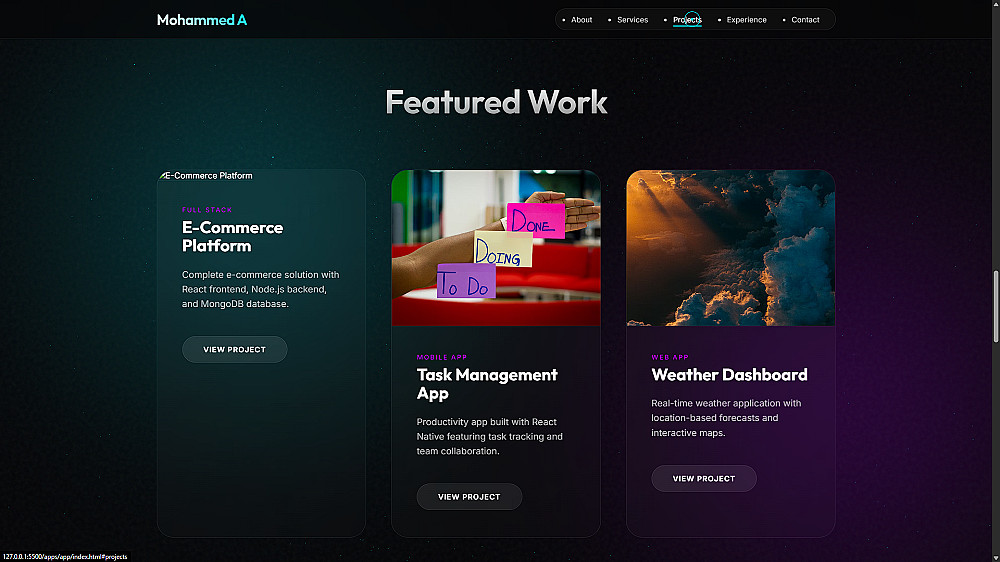Open the Experience nav link

[746, 20]
